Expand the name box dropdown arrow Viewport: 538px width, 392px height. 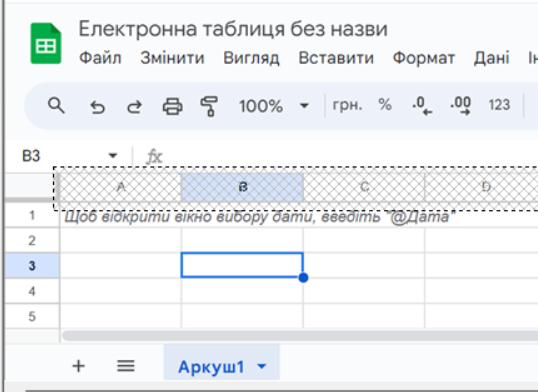click(113, 156)
